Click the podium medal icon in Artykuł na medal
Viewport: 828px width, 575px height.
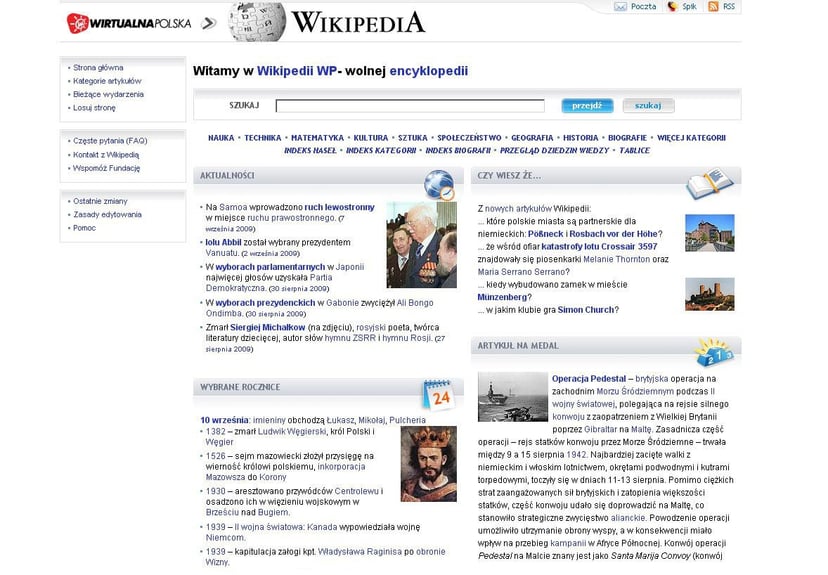coord(714,352)
